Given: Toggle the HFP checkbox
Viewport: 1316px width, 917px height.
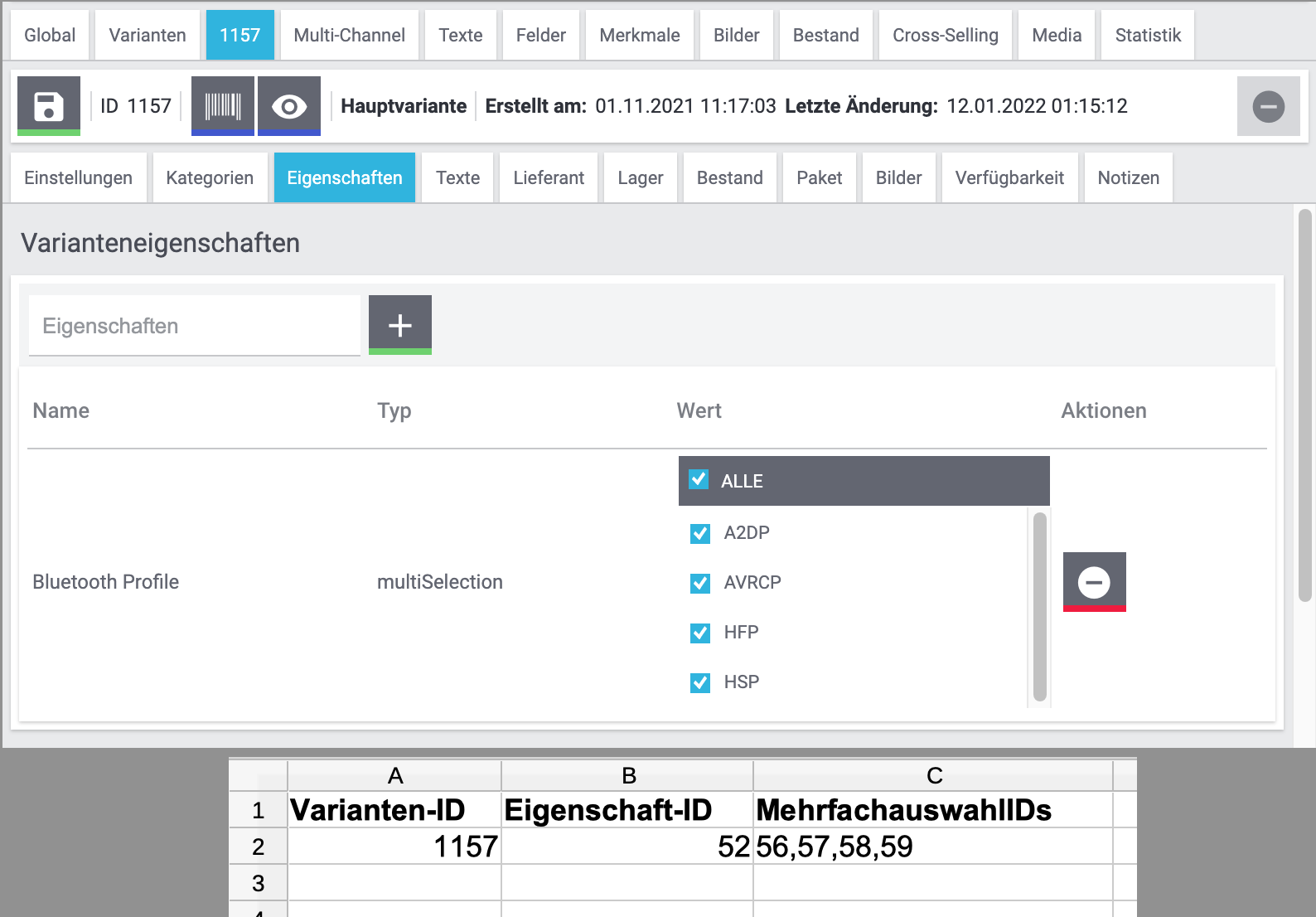Looking at the screenshot, I should click(700, 633).
